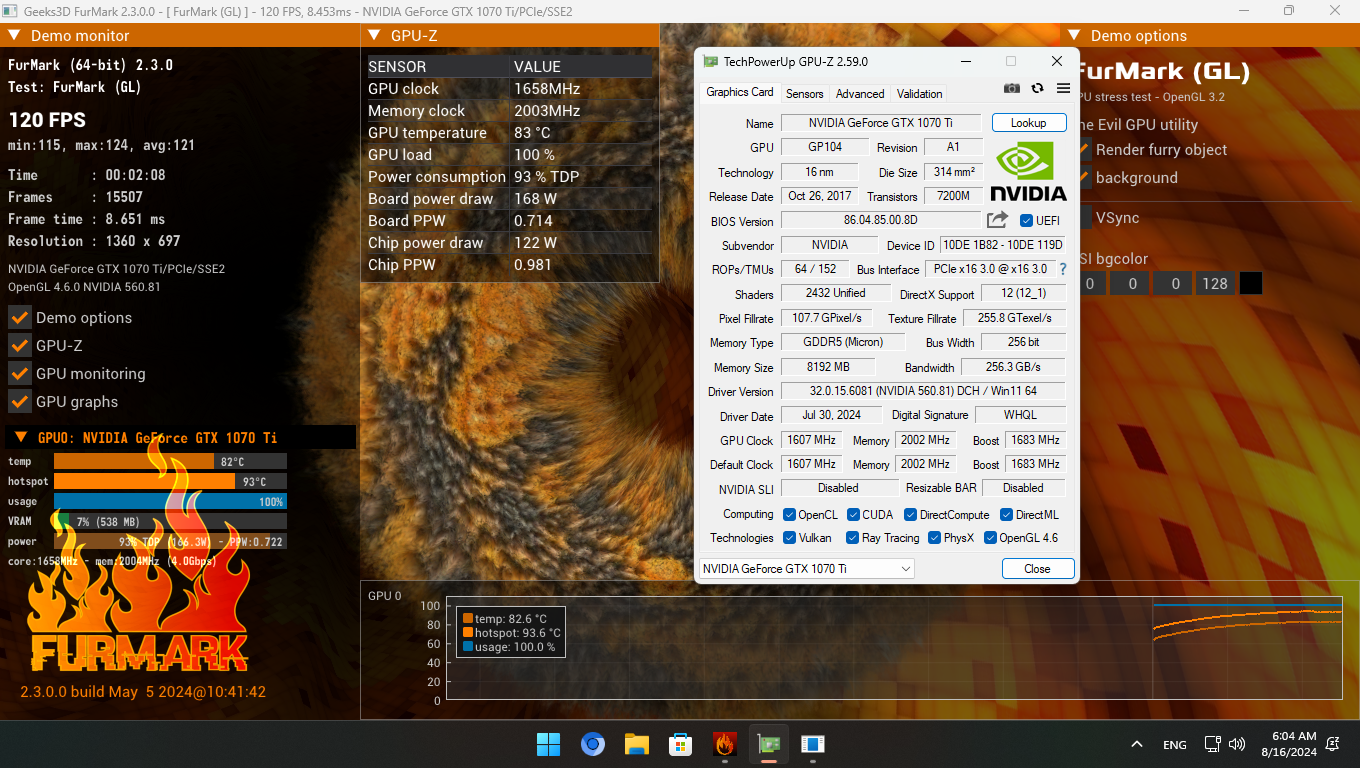The height and width of the screenshot is (768, 1360).
Task: Collapse the Demo monitor panel
Action: [14, 36]
